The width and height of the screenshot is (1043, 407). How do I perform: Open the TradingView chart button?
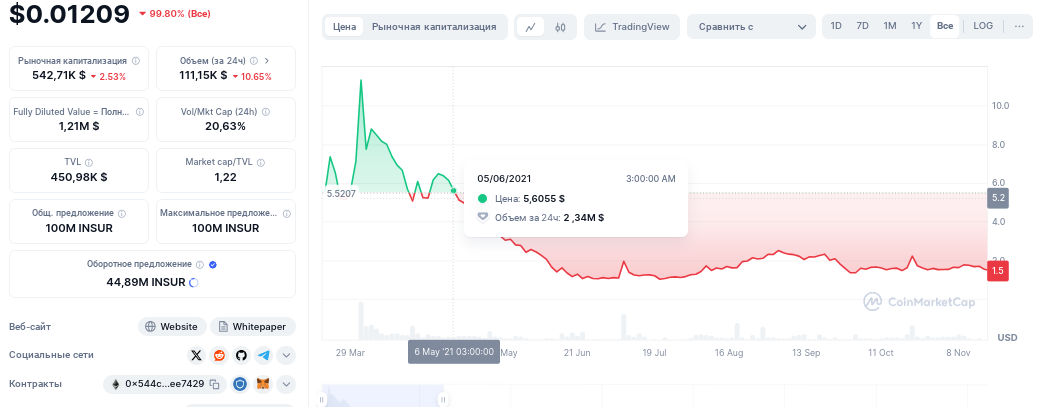point(632,27)
